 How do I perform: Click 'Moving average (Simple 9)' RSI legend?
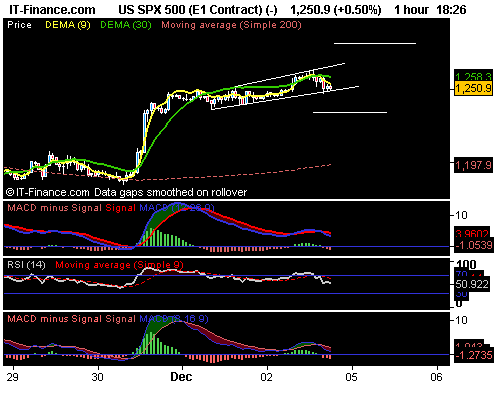point(119,265)
